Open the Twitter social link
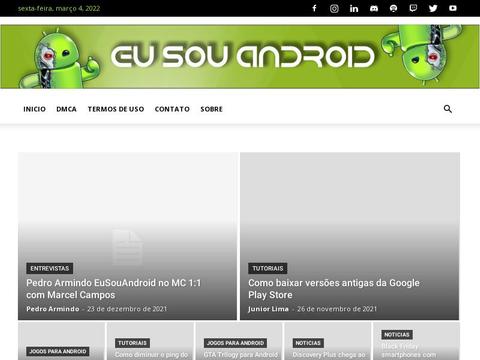Image resolution: width=480 pixels, height=360 pixels. coord(433,8)
